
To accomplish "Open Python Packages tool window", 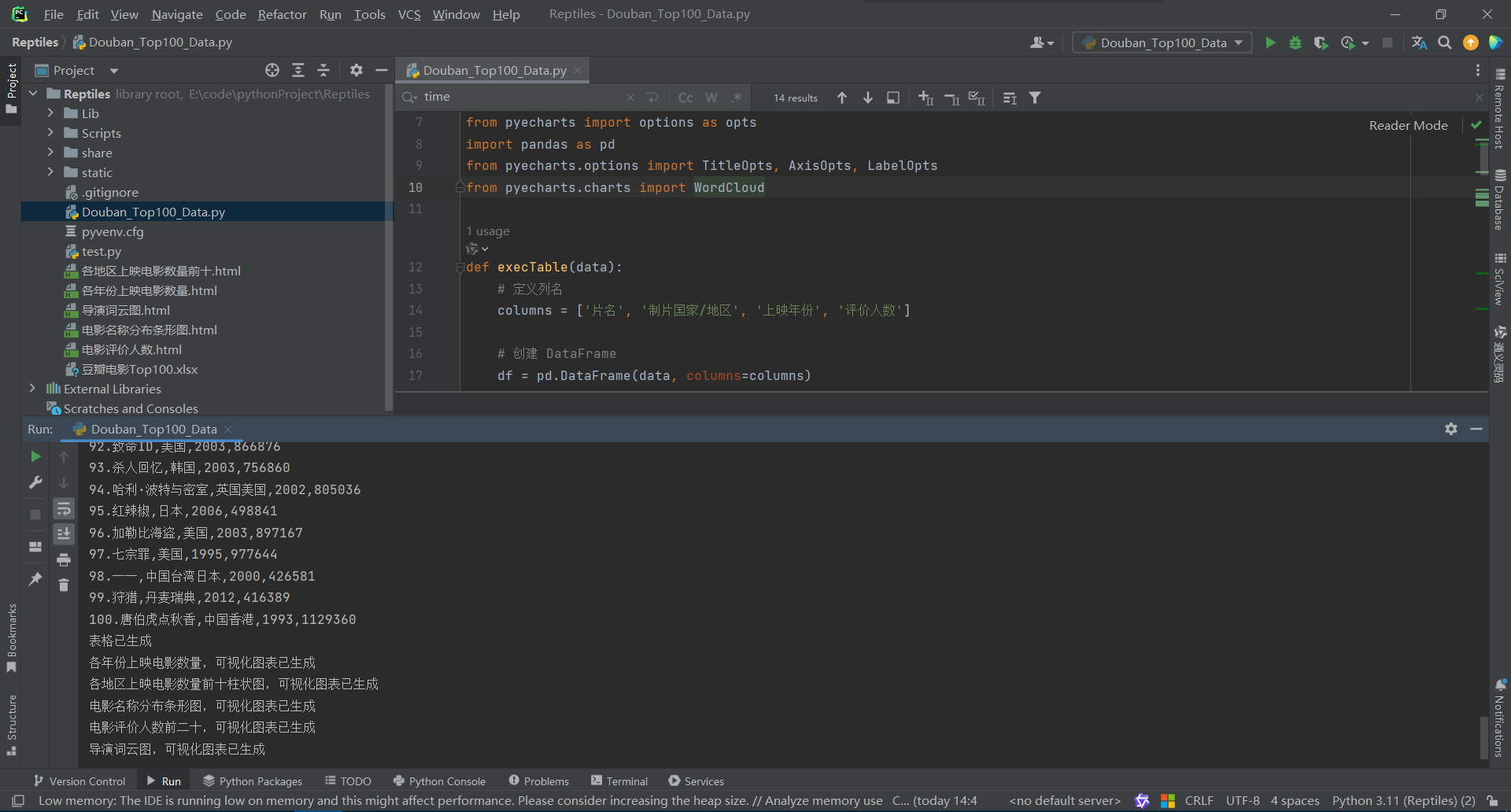I will [253, 781].
